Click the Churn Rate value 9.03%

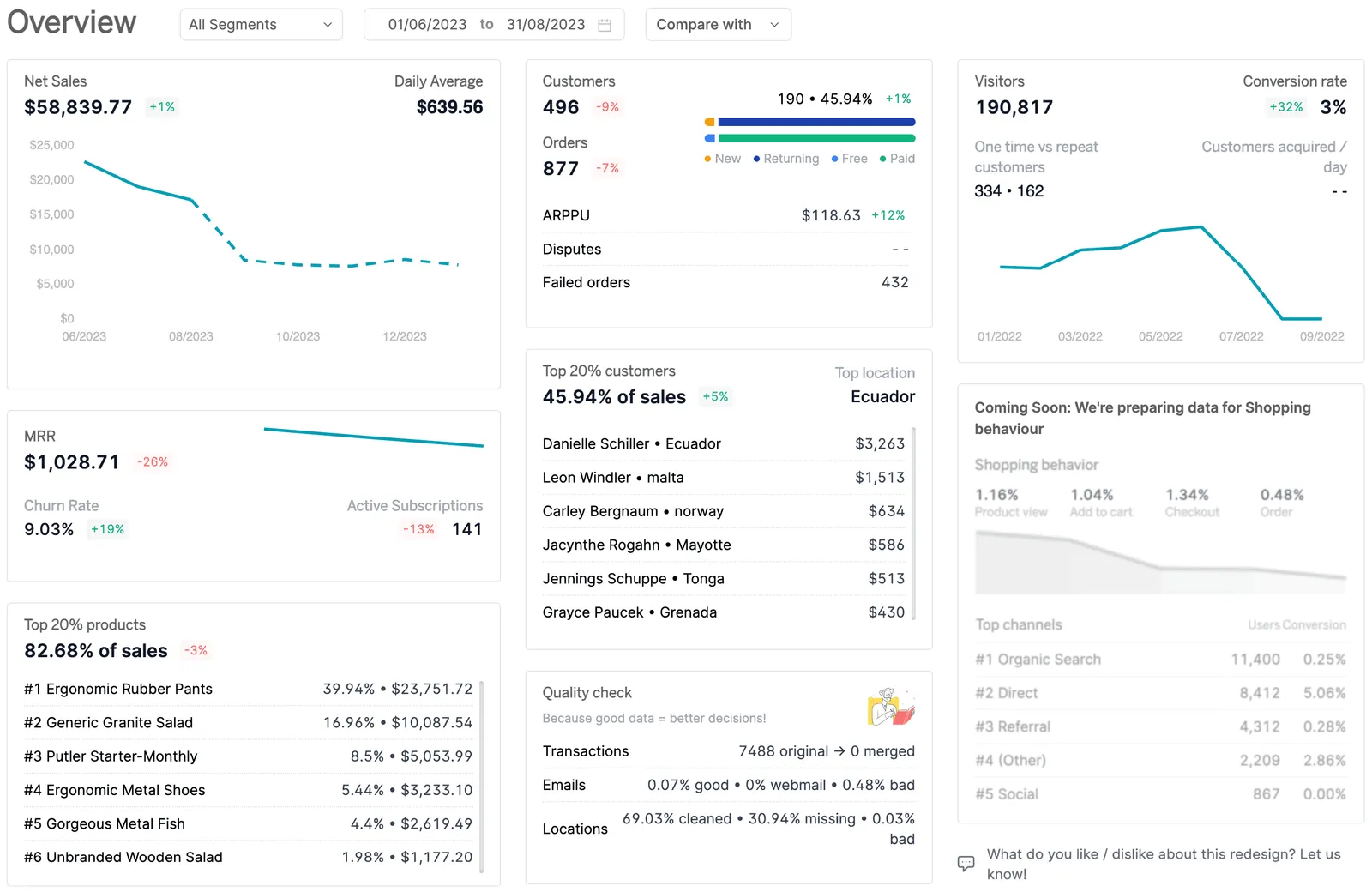point(49,529)
